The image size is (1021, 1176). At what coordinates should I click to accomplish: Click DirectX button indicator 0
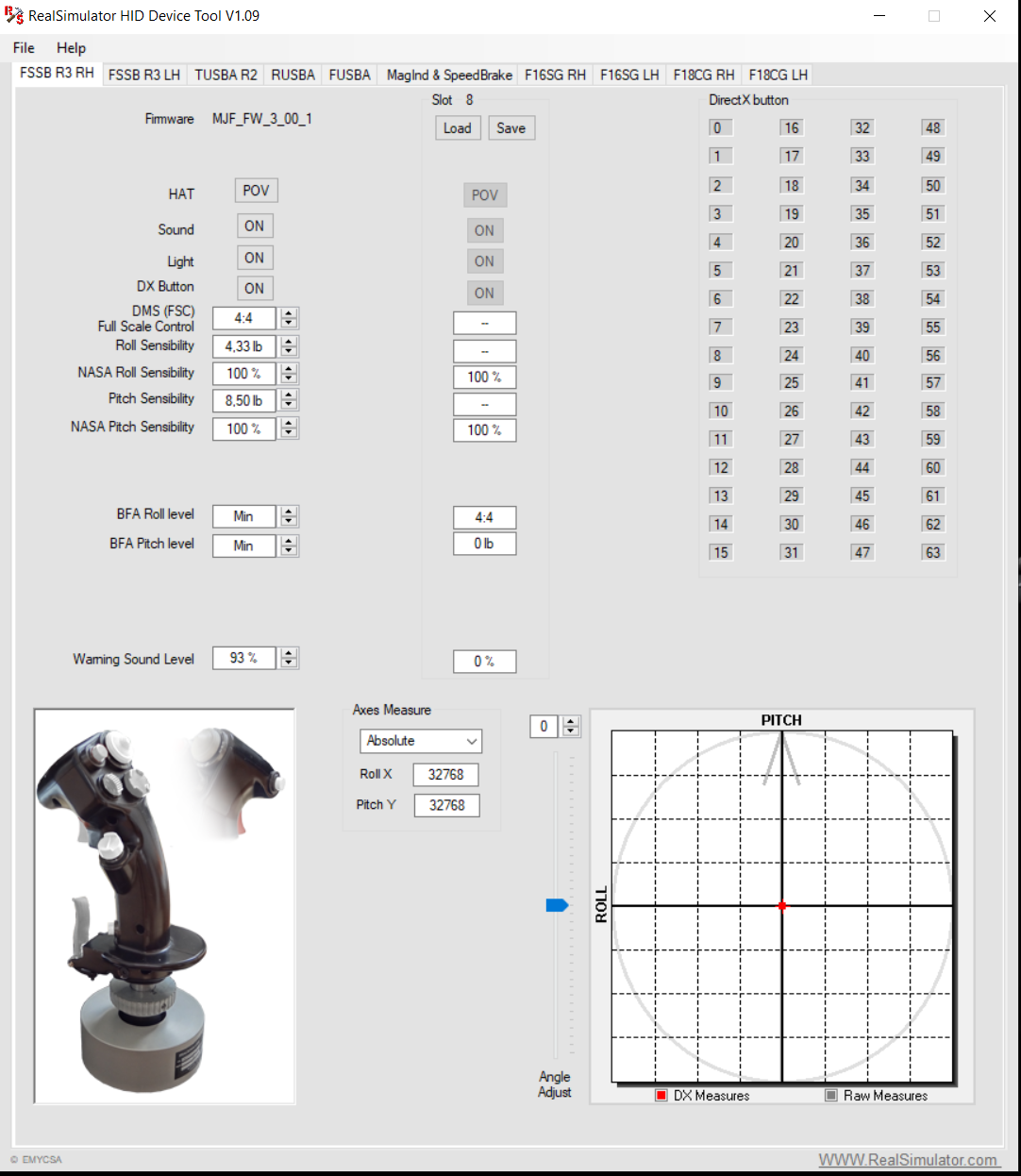coord(720,128)
